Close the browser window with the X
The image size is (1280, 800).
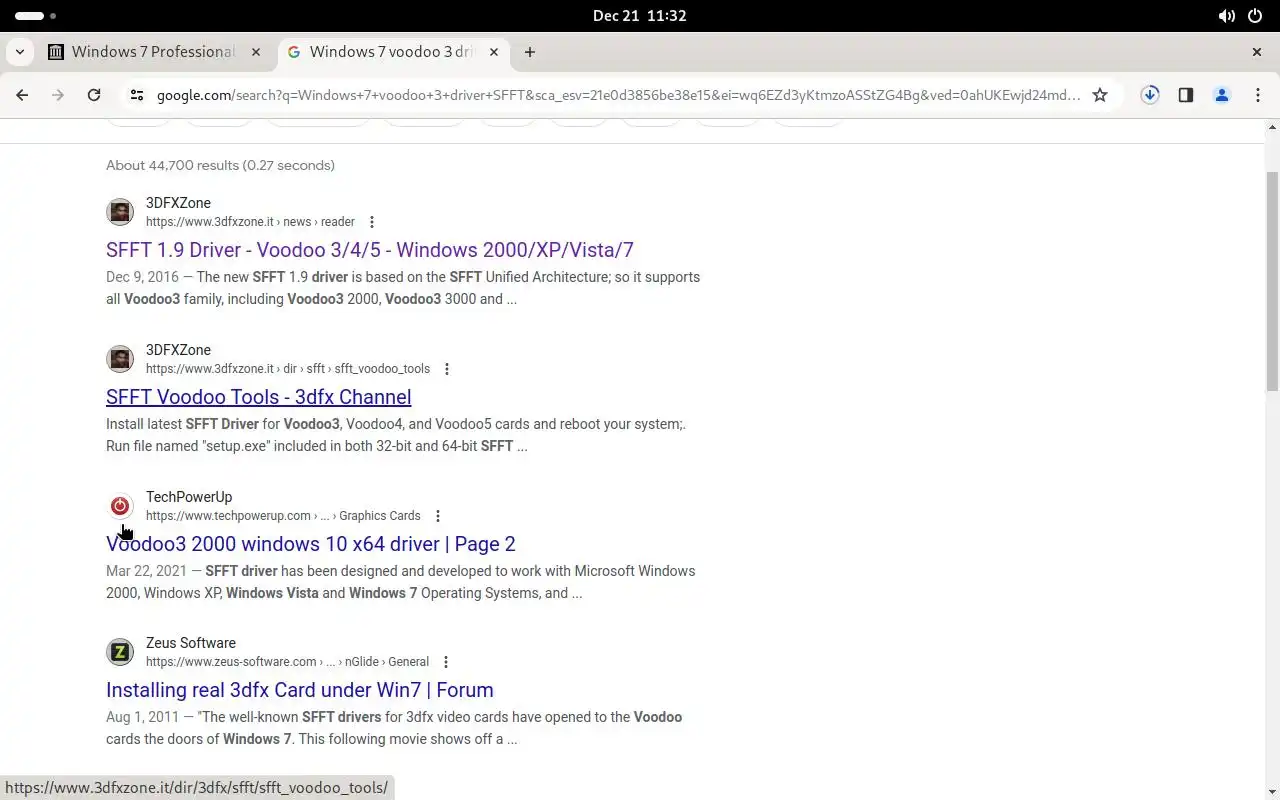pos(1257,52)
